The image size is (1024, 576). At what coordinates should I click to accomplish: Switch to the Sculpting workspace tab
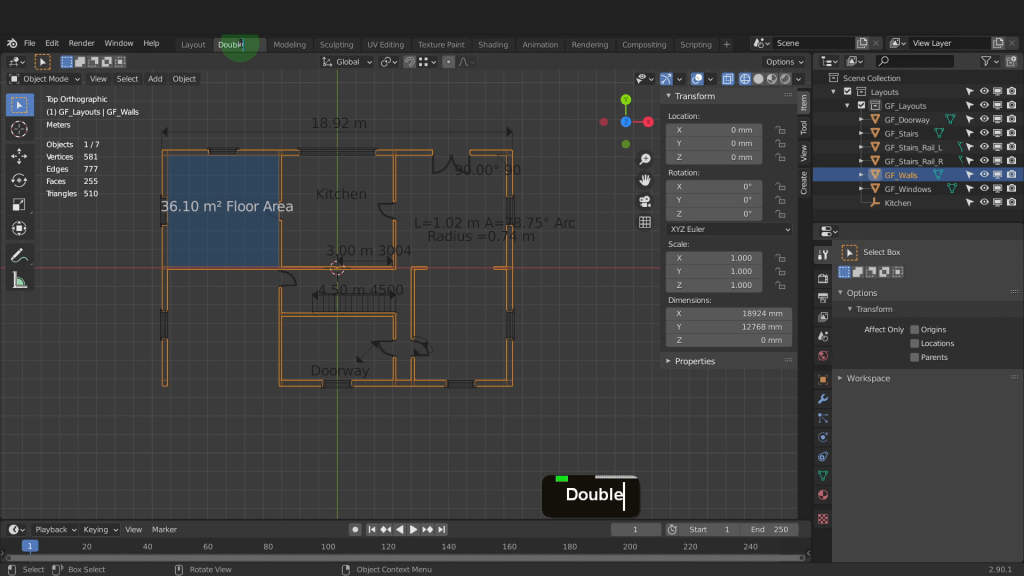pos(336,45)
